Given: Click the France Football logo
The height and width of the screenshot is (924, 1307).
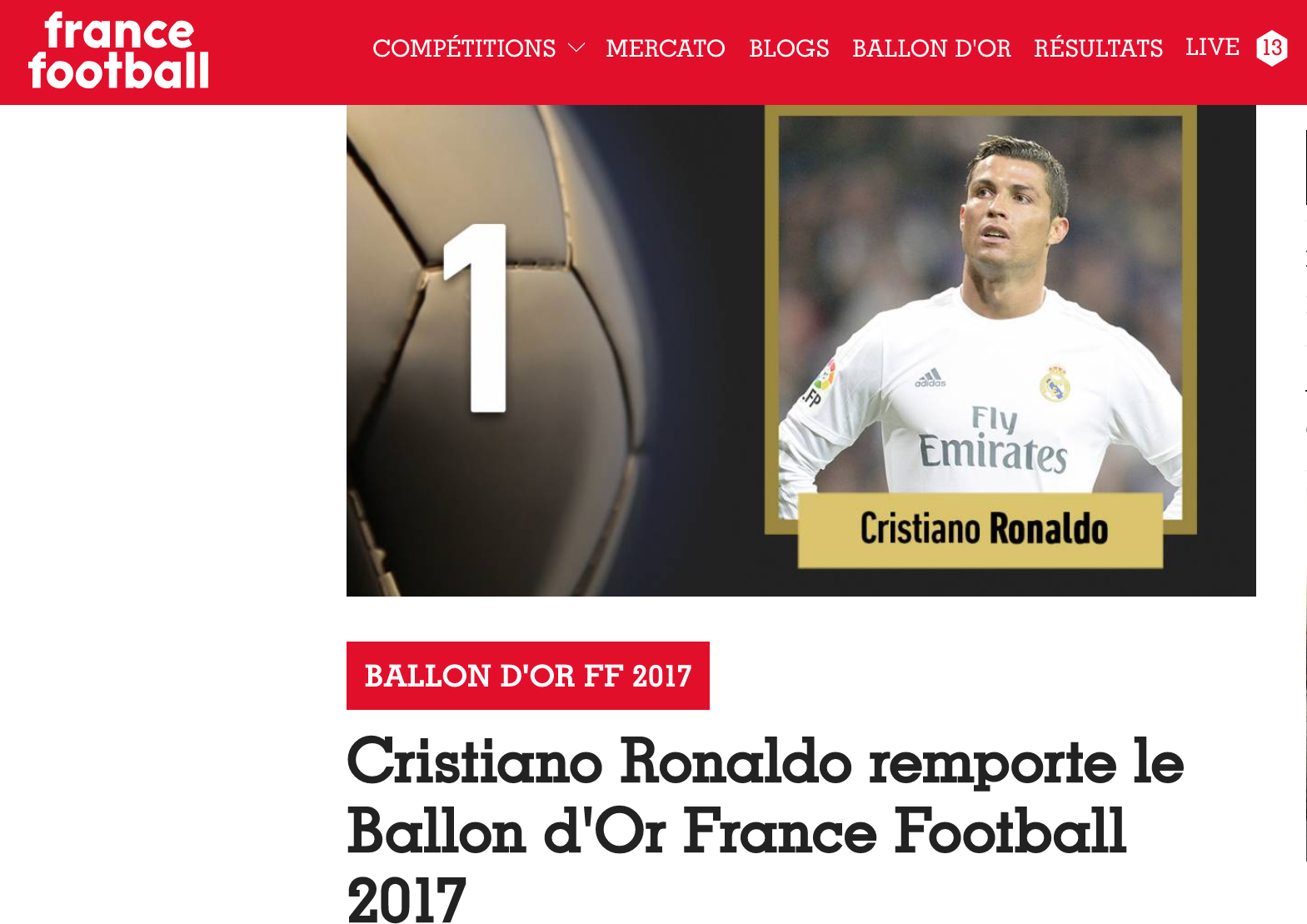Looking at the screenshot, I should tap(119, 52).
